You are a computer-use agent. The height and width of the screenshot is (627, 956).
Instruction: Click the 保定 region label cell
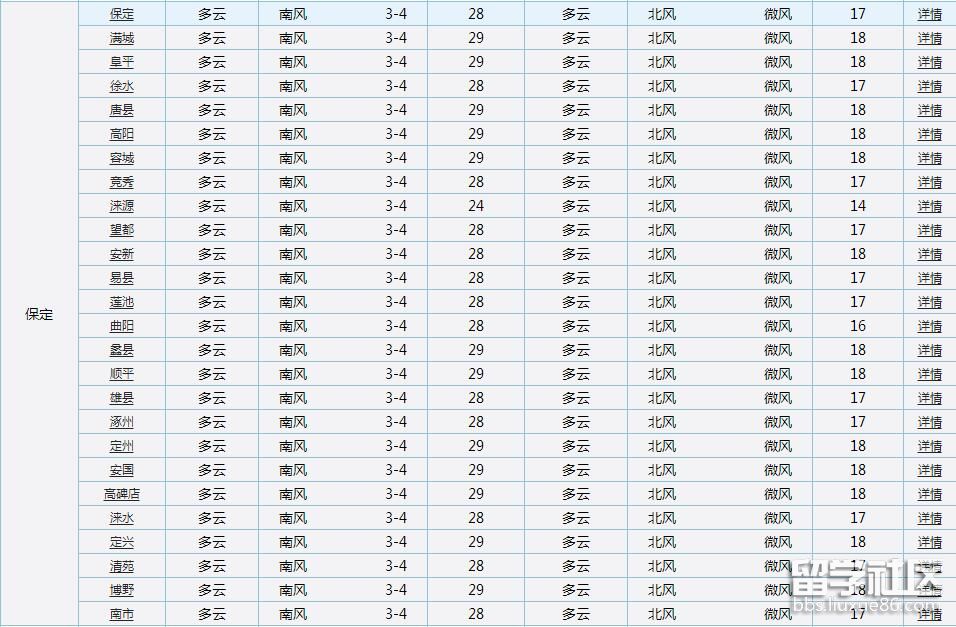coord(38,314)
